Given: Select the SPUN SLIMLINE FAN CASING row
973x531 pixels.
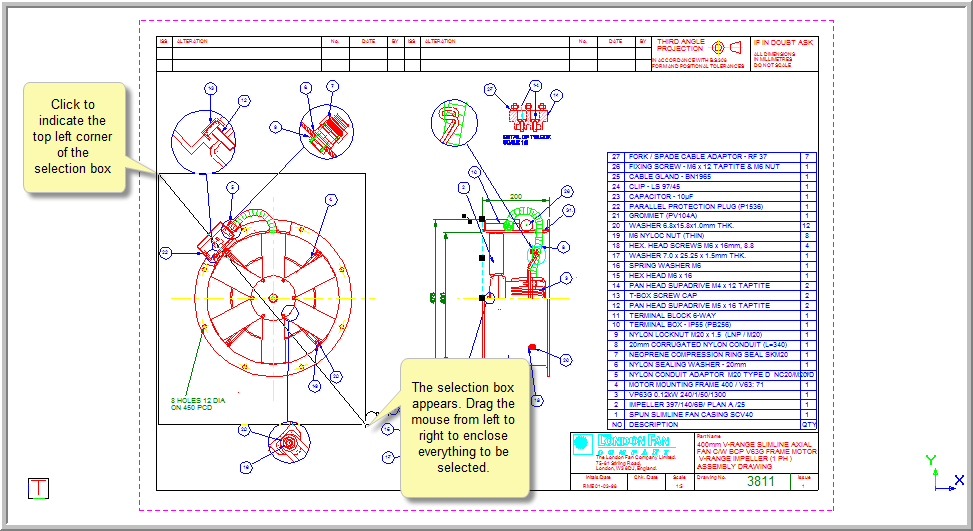Looking at the screenshot, I should click(698, 413).
